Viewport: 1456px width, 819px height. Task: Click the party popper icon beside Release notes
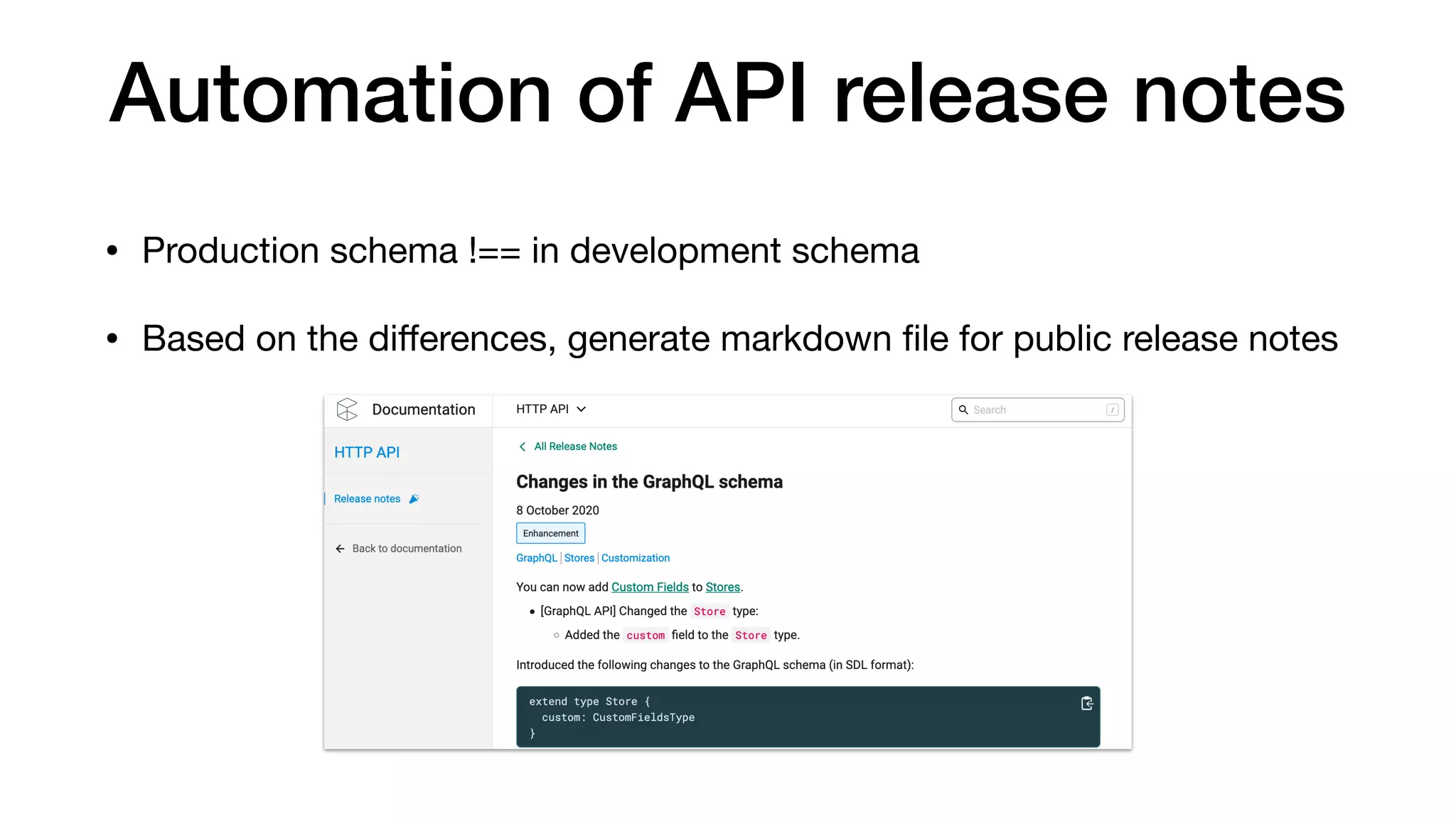tap(414, 499)
